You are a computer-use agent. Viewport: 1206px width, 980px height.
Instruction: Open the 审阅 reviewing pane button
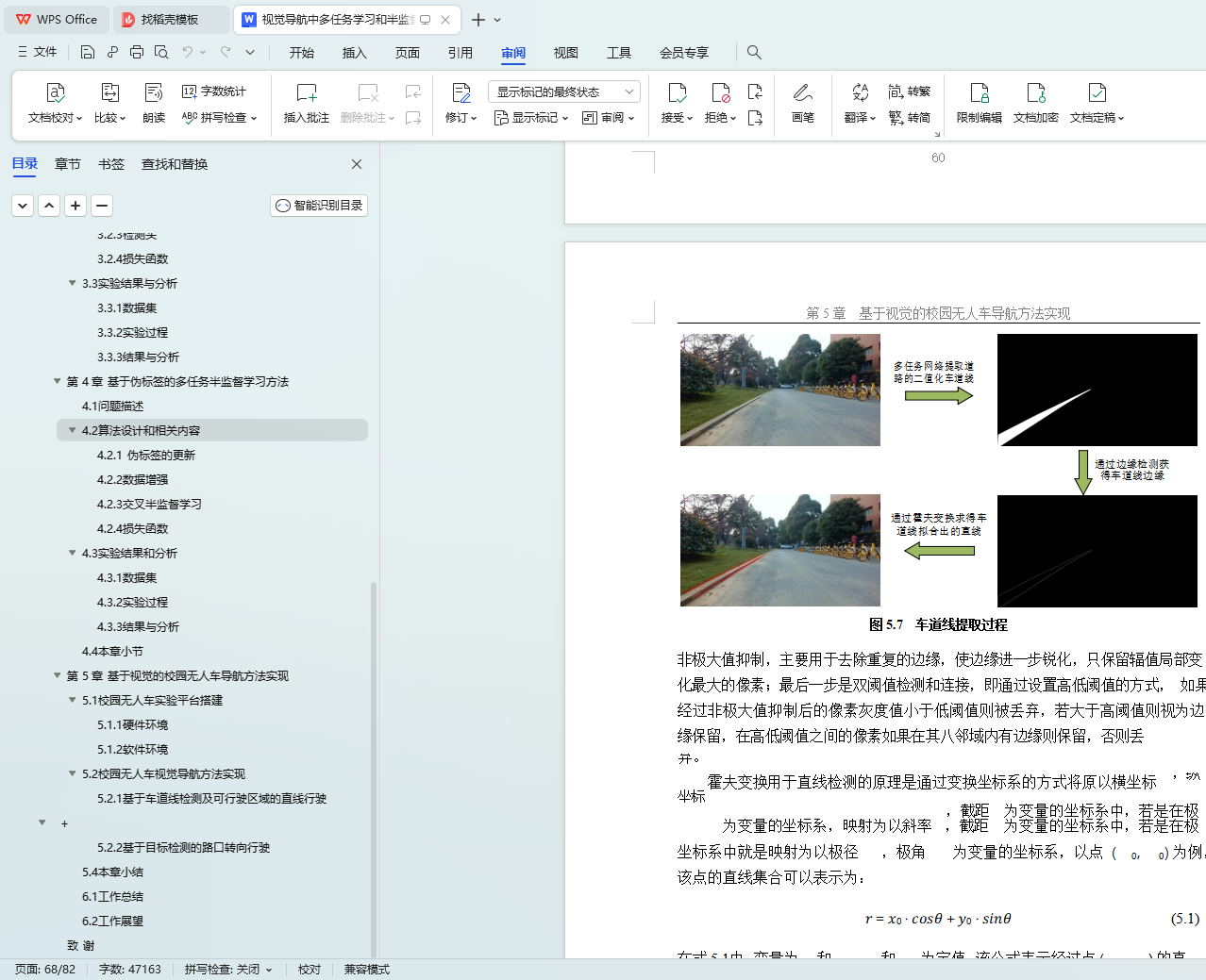click(608, 118)
